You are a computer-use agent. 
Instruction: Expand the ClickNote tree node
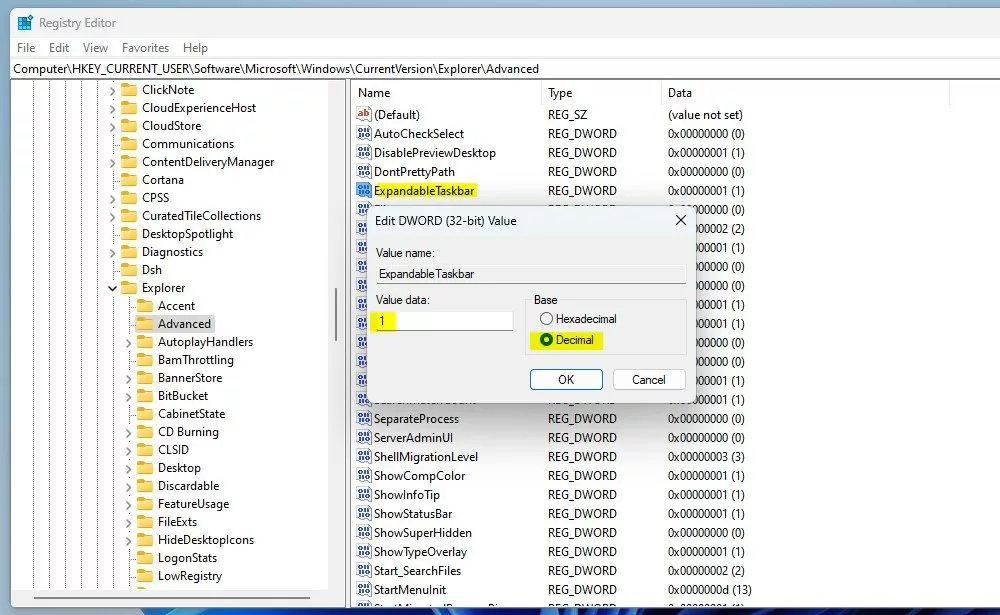[x=112, y=91]
